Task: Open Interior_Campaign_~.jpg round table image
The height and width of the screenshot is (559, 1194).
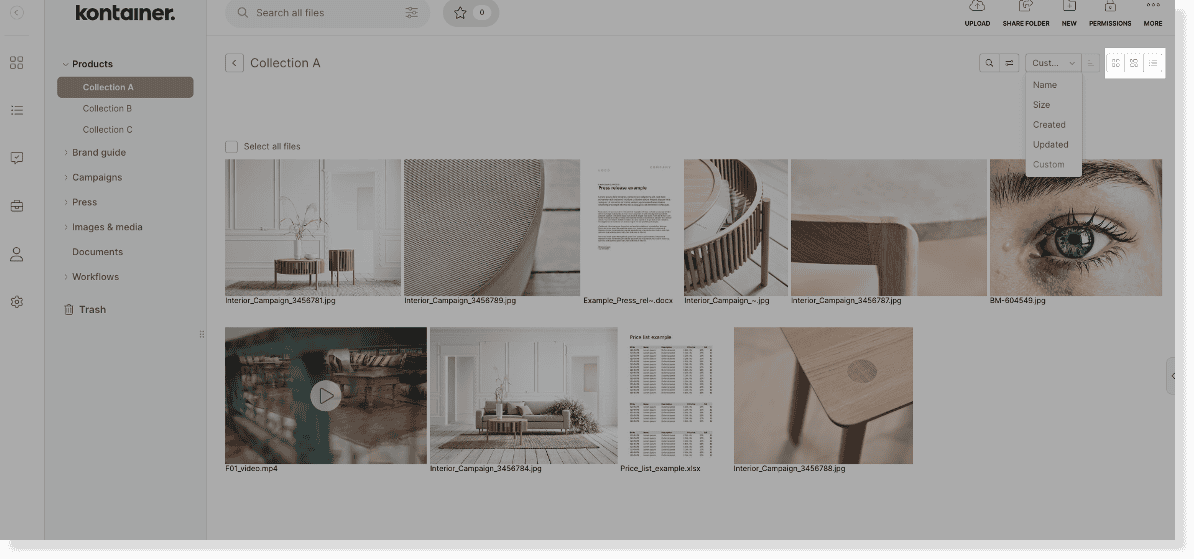Action: 736,227
